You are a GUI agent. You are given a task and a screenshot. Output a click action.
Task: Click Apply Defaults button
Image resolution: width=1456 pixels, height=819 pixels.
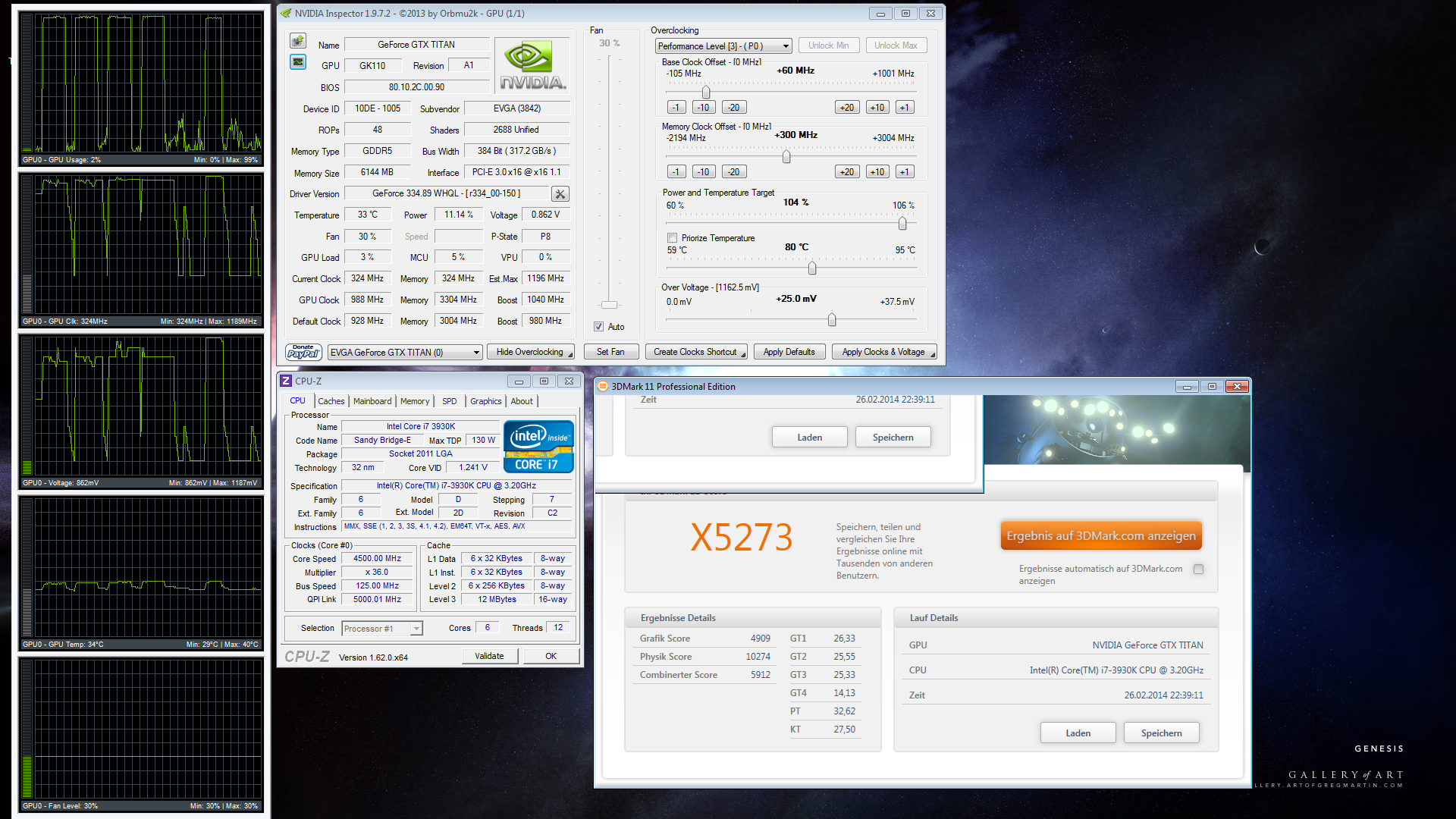coord(789,352)
